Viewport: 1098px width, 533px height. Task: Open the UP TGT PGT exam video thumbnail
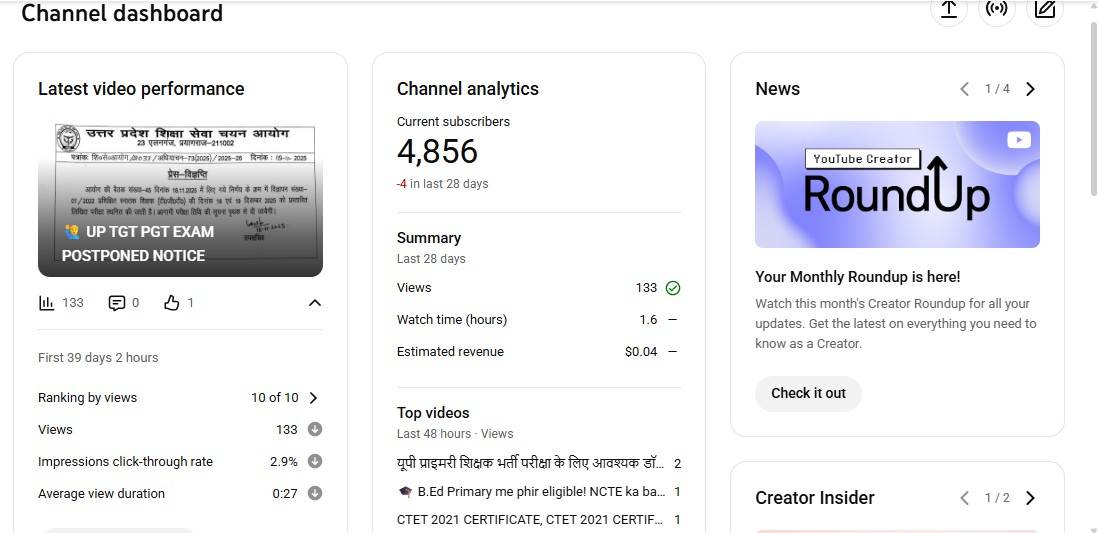[180, 200]
